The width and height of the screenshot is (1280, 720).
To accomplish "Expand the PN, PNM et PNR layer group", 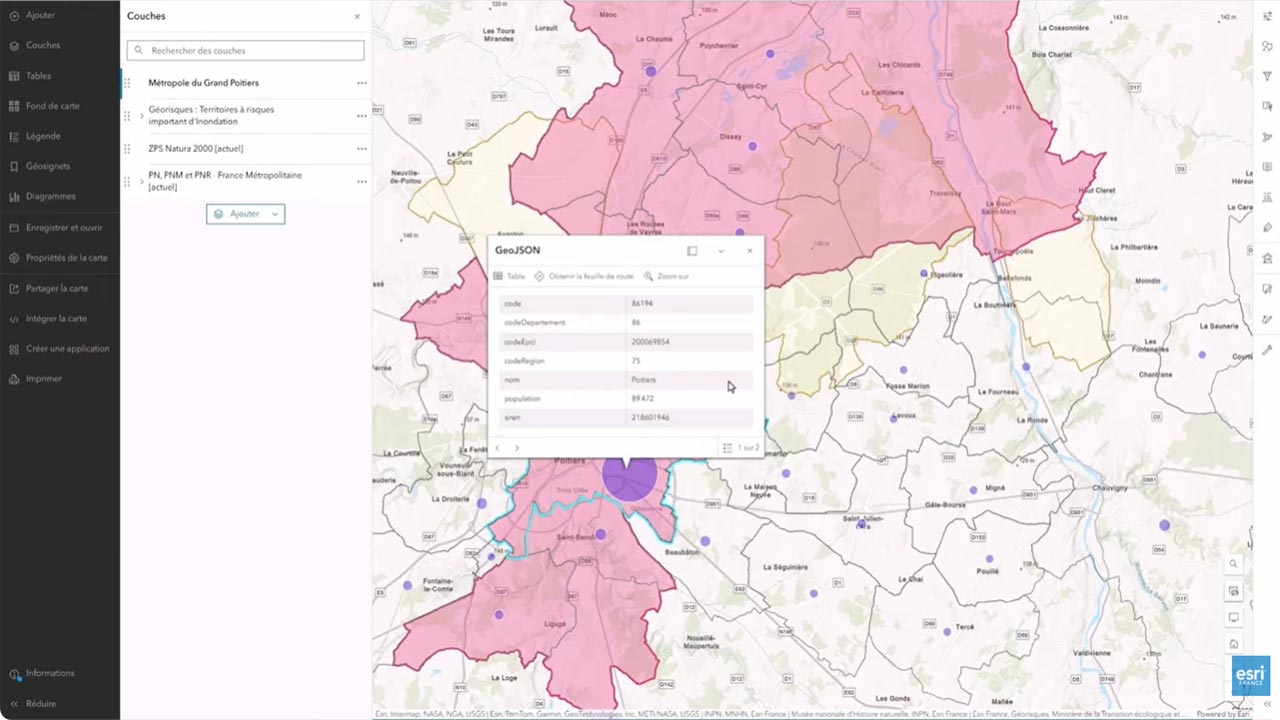I will 141,182.
